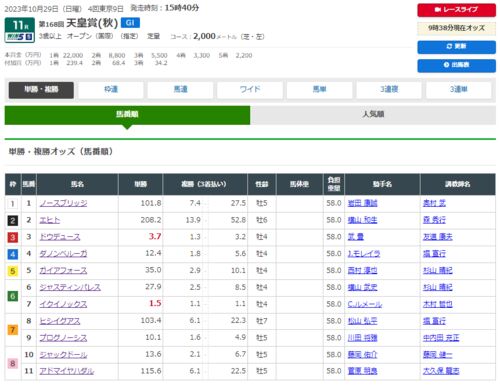Switch to the 3連単 odds tab
Screen dimensions: 500x385
pos(459,90)
